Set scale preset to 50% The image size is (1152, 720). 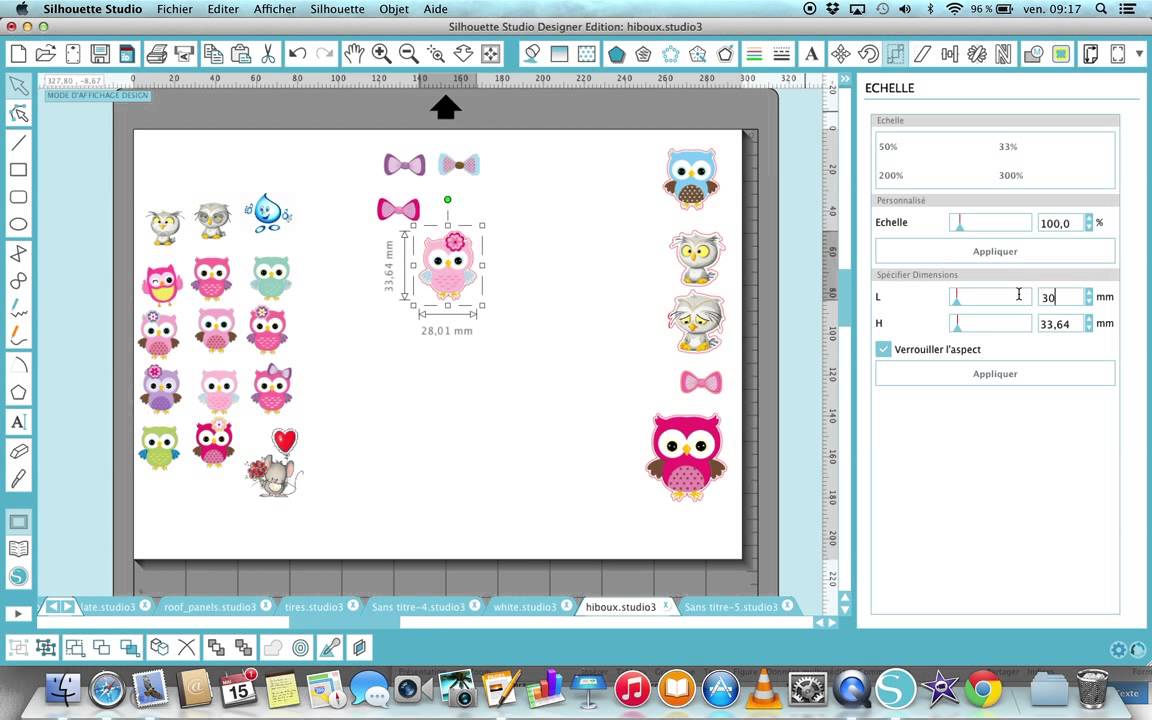tap(888, 147)
